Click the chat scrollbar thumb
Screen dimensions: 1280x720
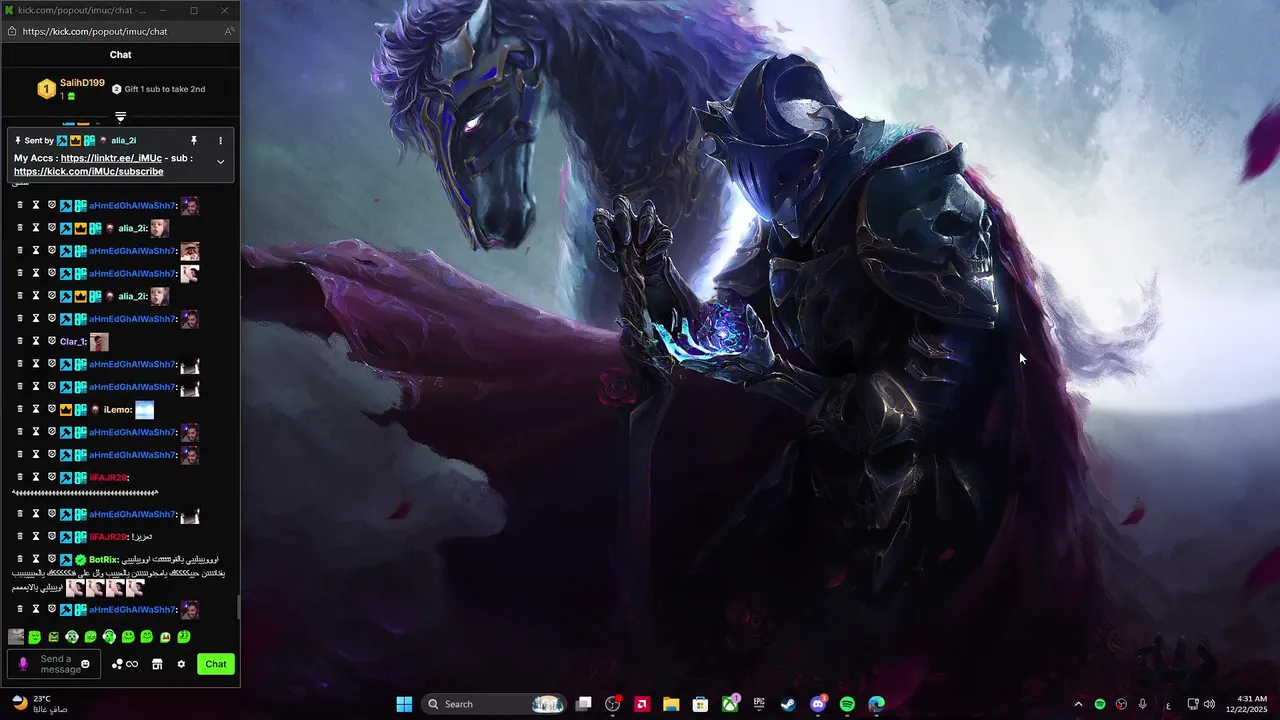[x=238, y=607]
